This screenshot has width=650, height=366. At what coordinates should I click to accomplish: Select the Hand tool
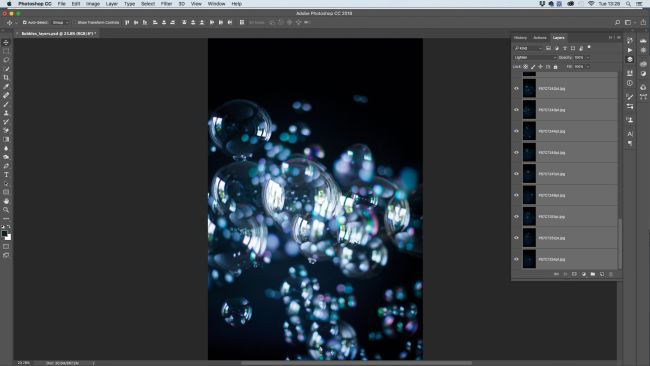(6, 201)
